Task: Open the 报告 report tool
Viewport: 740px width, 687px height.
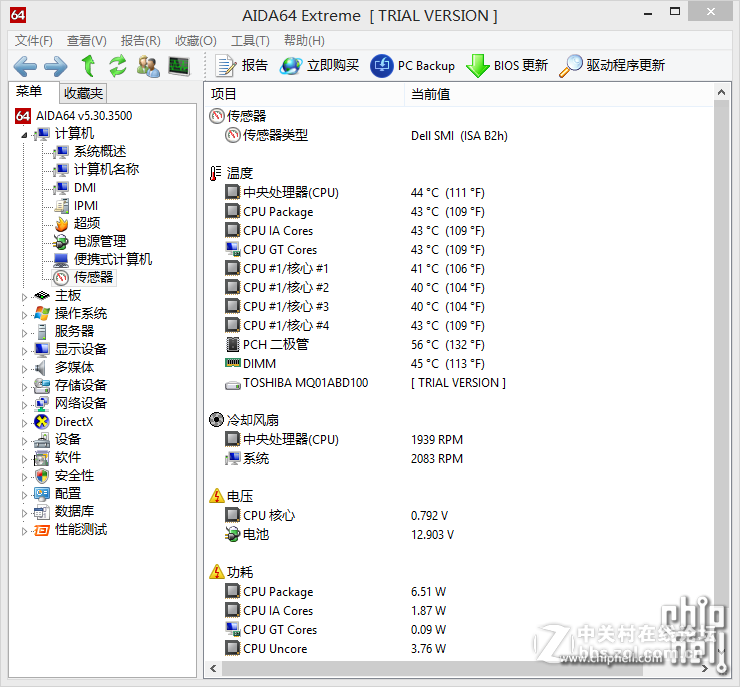Action: click(242, 66)
